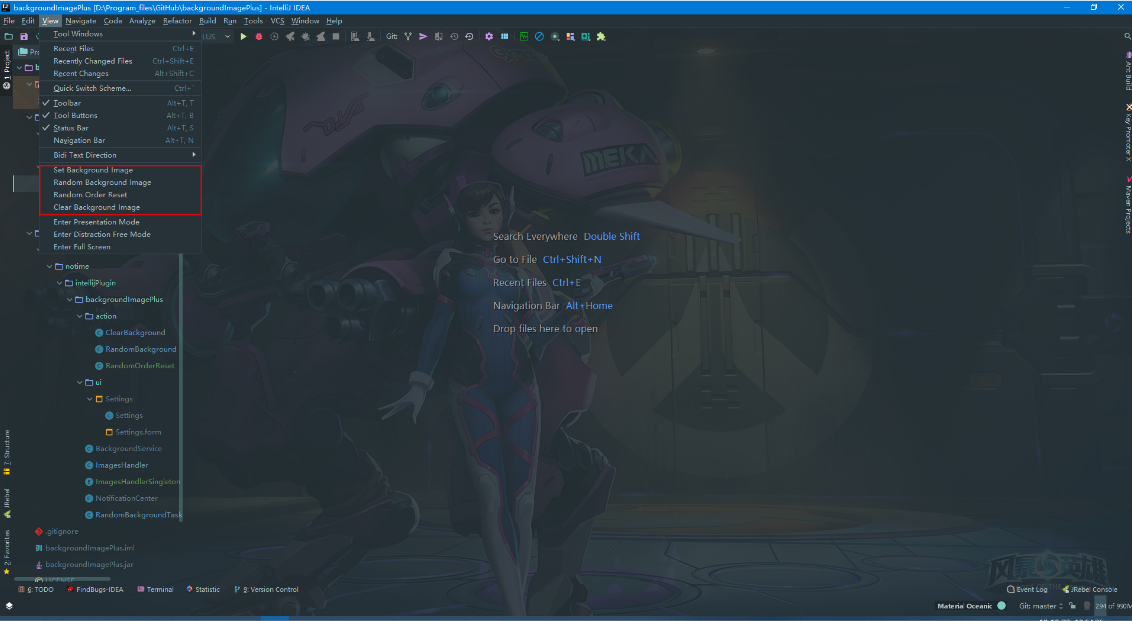Click the open folder icon in toolbar

click(x=9, y=36)
